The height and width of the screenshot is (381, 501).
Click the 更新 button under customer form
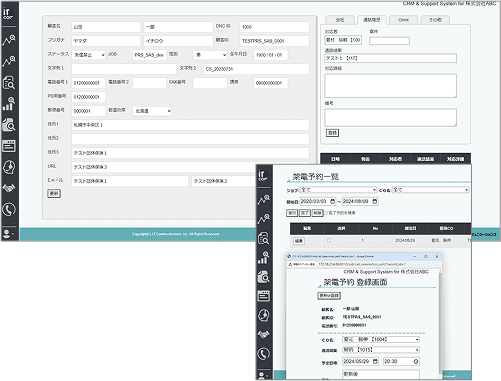pos(54,193)
